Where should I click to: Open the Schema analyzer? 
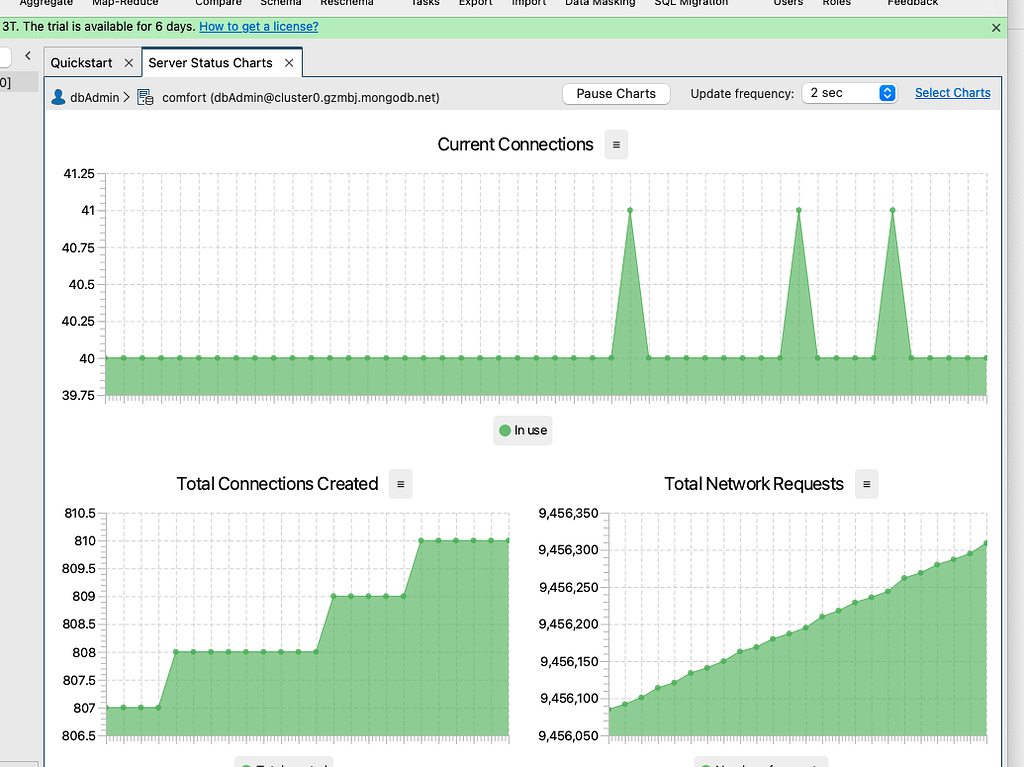[280, 3]
